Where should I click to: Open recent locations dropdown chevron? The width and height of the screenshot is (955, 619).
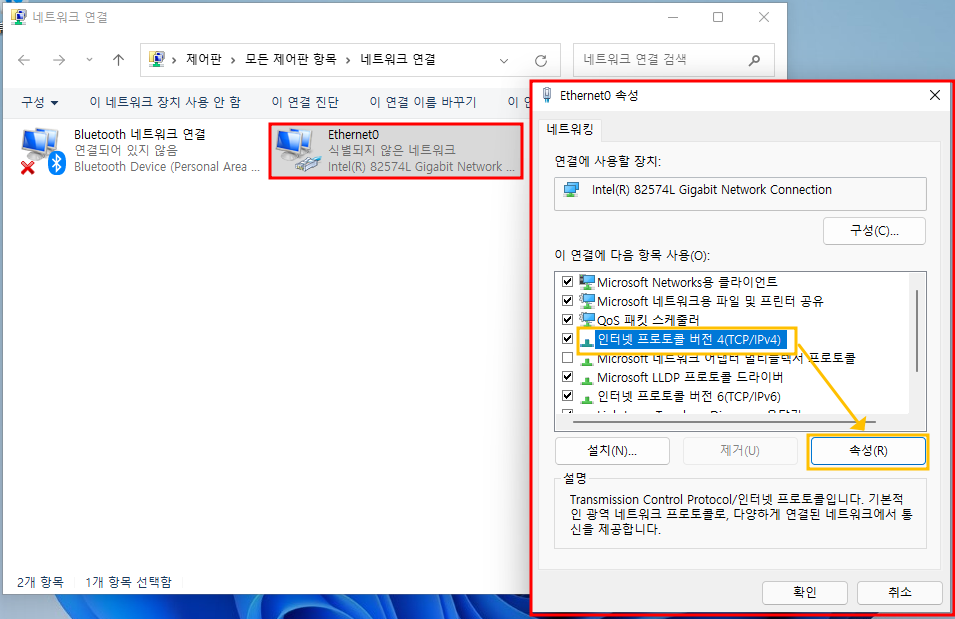90,60
